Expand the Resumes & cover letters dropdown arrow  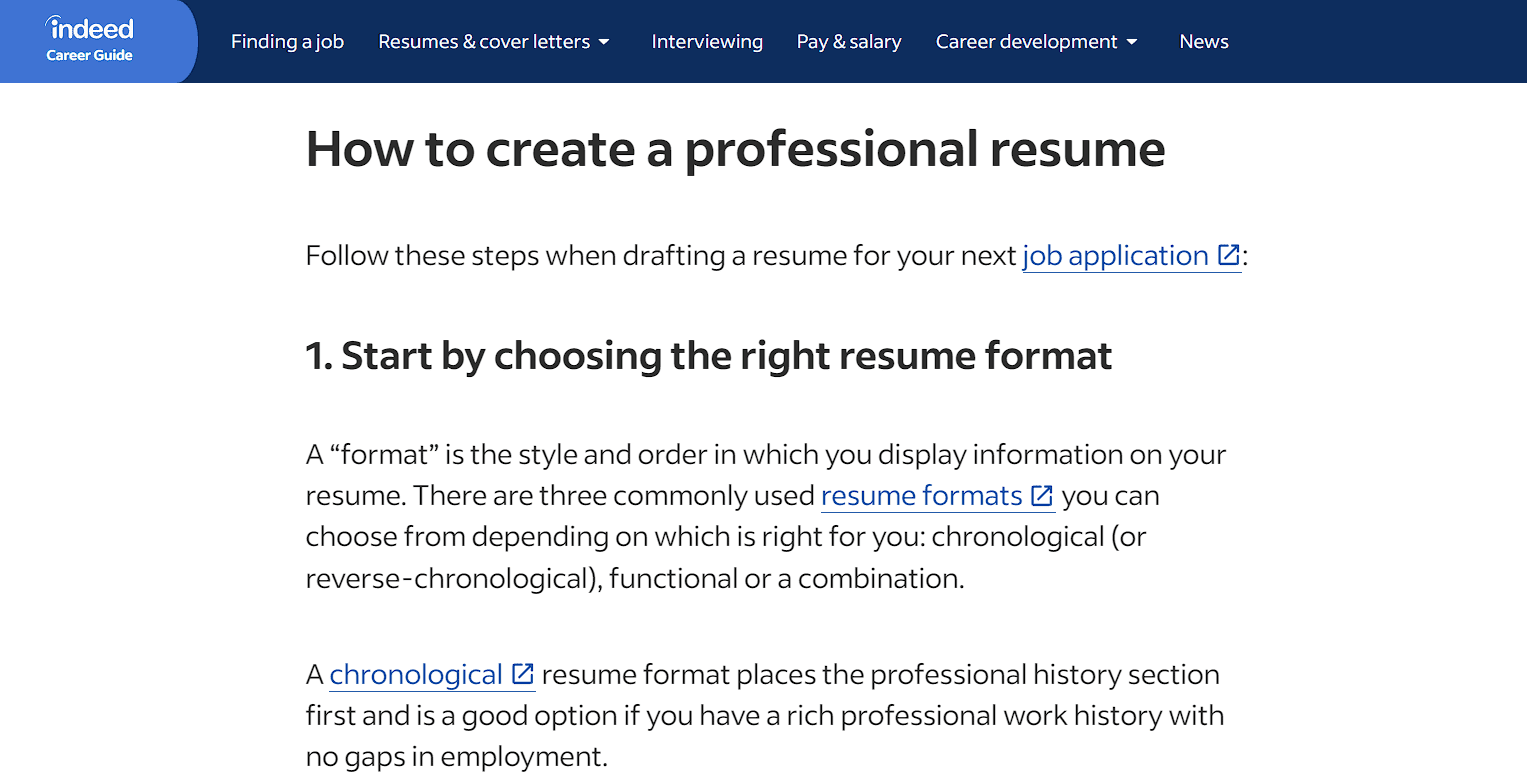pos(604,42)
